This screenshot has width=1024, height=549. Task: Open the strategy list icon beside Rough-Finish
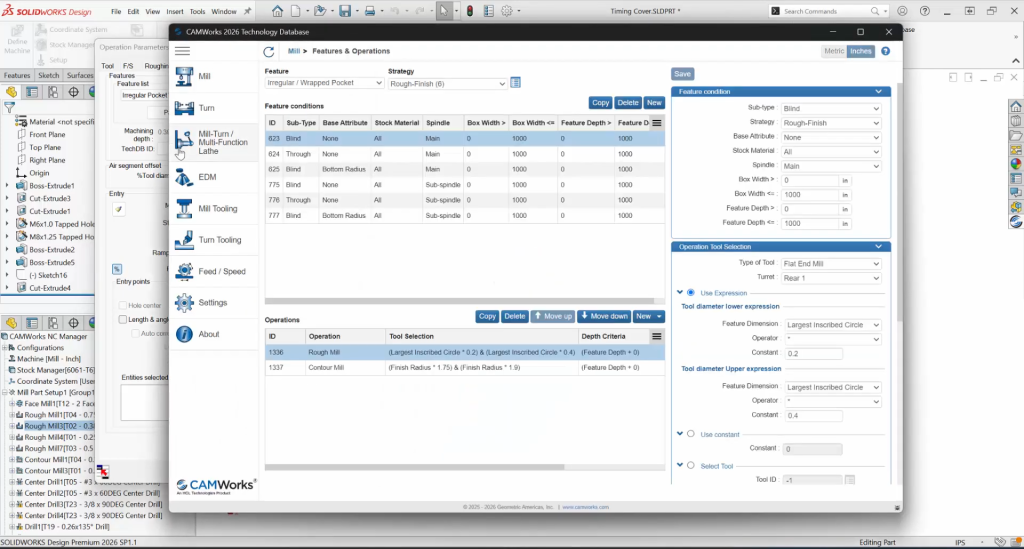(515, 83)
